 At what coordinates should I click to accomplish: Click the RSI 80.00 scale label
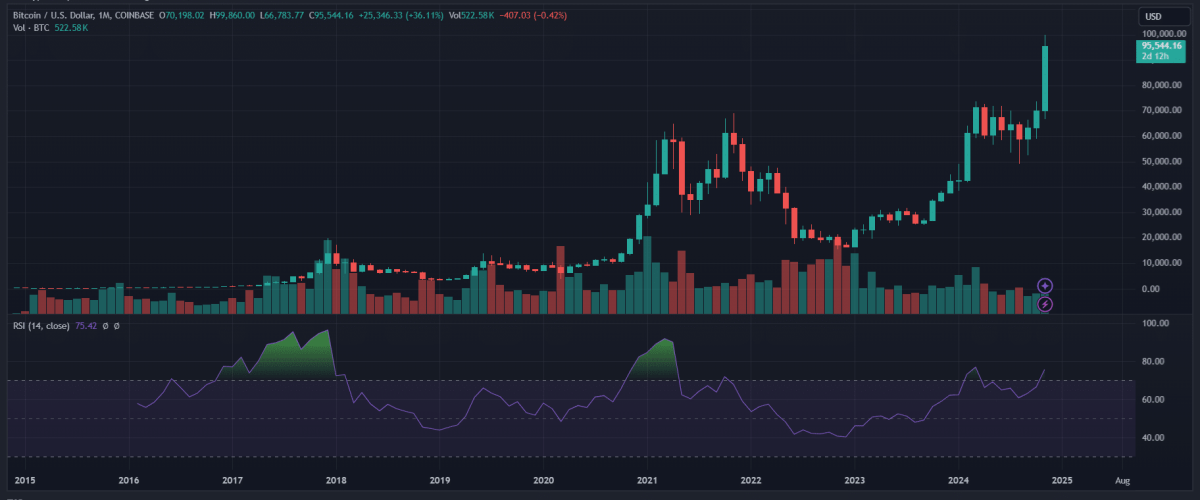pos(1156,362)
